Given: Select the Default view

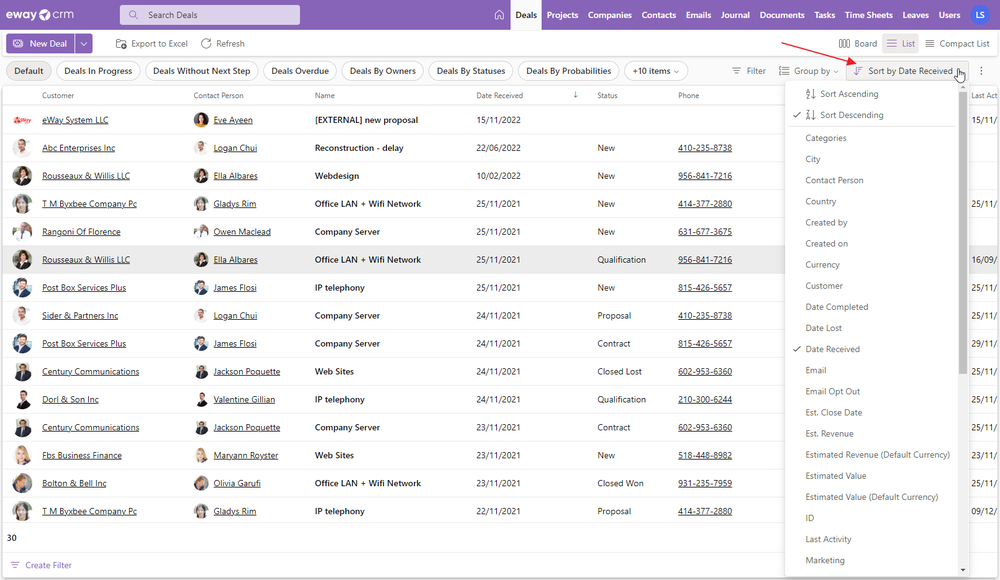Looking at the screenshot, I should (x=29, y=71).
